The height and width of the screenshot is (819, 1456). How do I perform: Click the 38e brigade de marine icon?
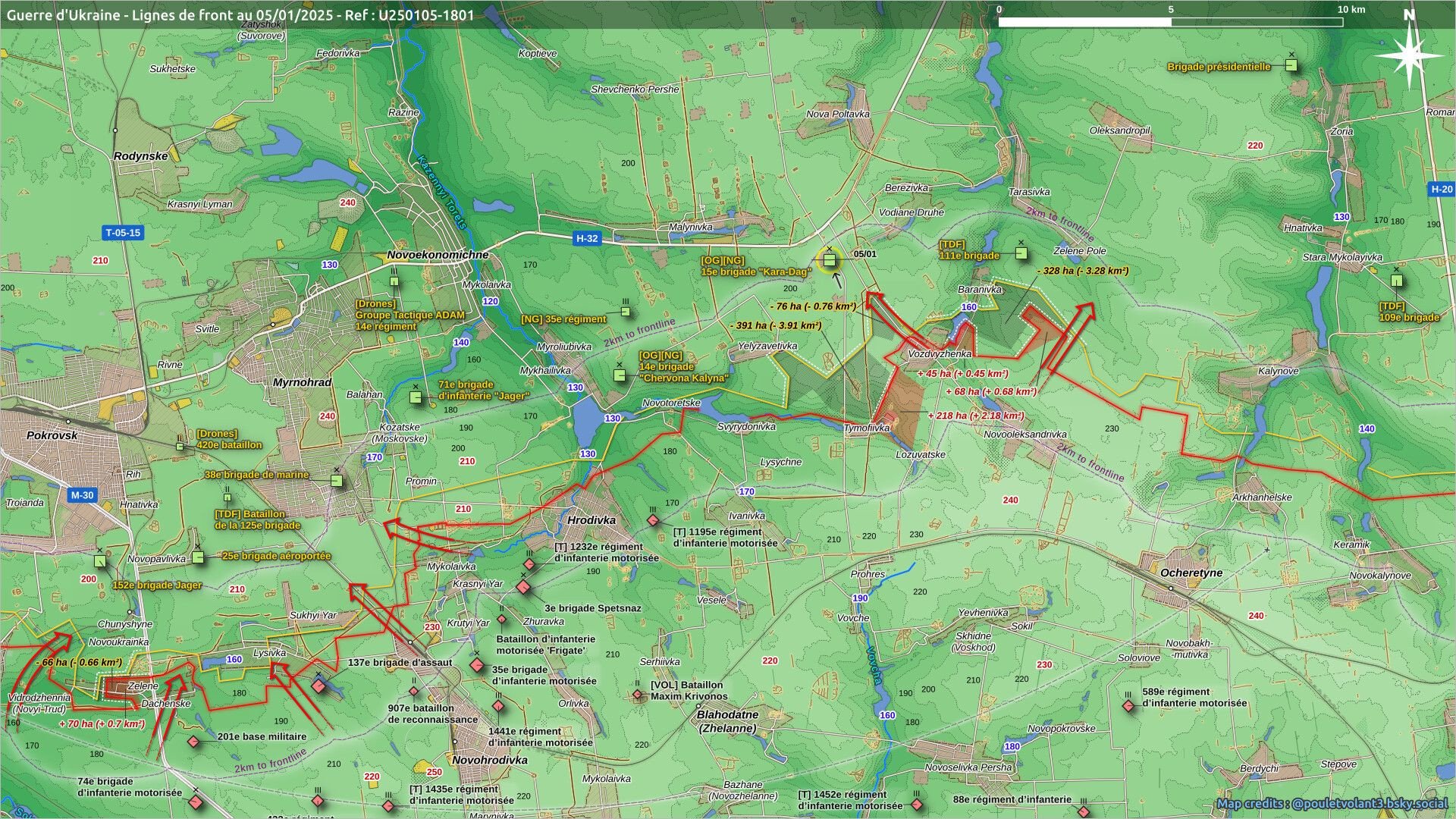coord(337,481)
